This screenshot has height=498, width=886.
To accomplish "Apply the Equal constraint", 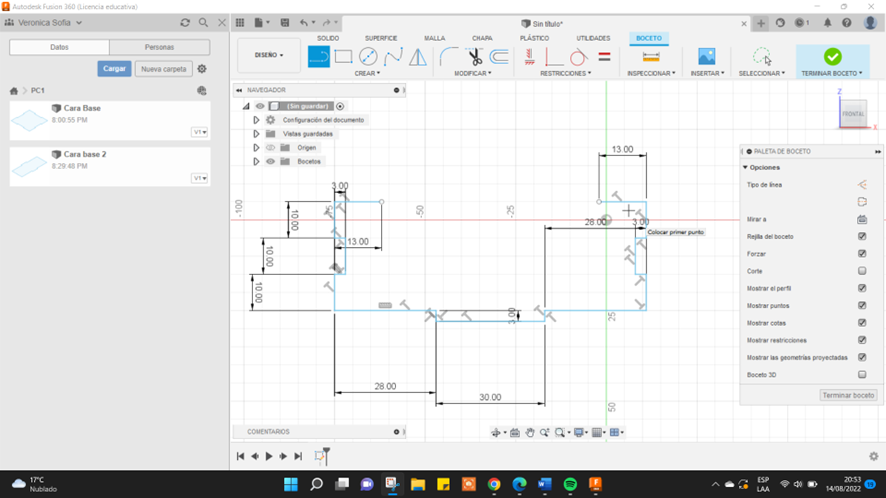I will [x=605, y=57].
